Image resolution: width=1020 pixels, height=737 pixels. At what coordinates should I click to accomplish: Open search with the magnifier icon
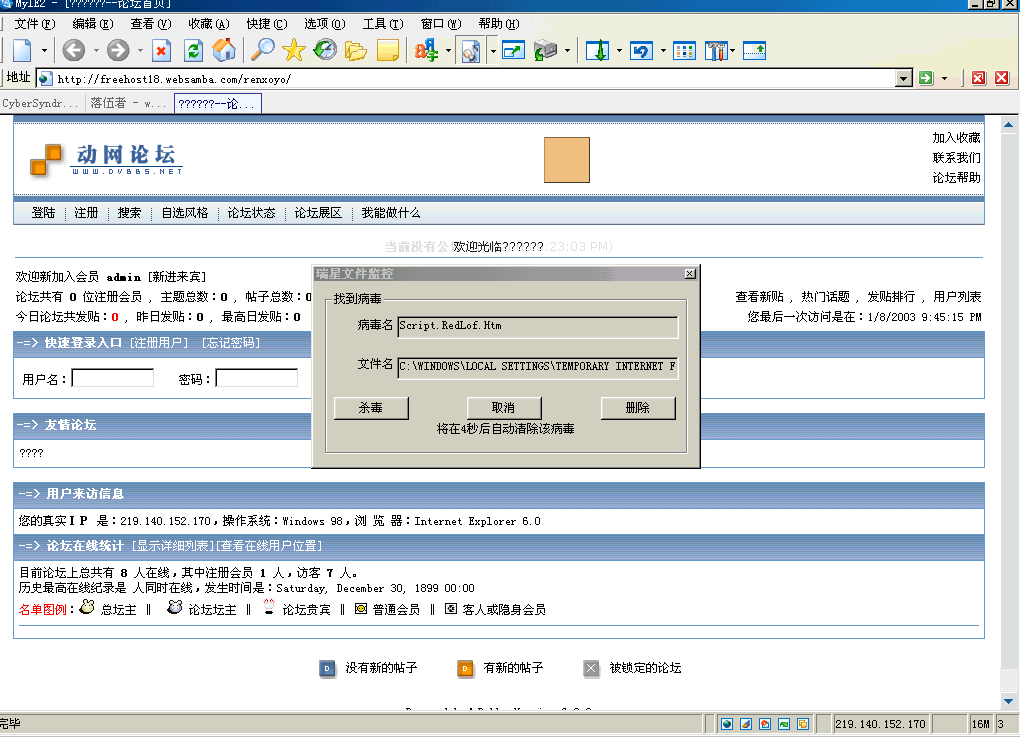(263, 50)
